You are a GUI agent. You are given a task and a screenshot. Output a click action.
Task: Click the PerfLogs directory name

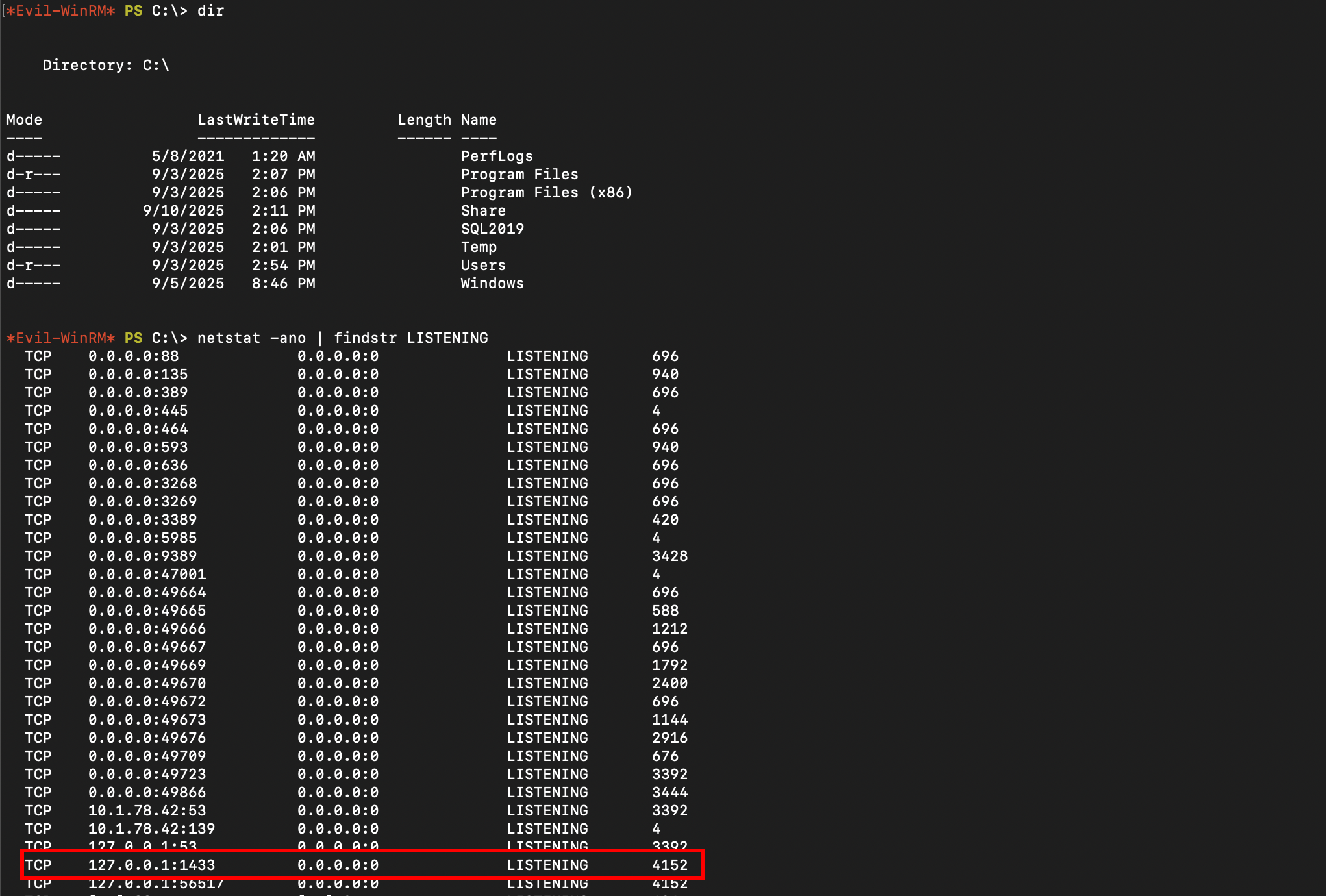pyautogui.click(x=497, y=156)
